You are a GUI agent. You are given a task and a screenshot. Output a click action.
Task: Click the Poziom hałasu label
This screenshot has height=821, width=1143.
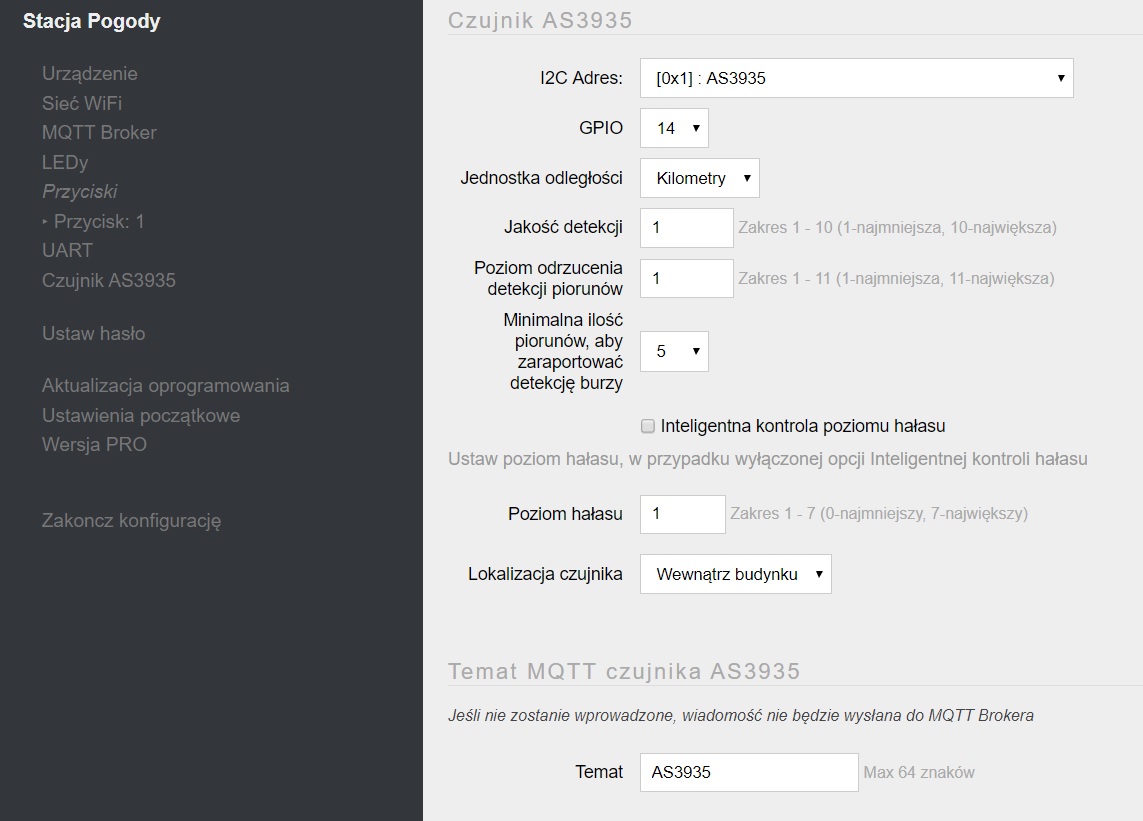566,514
